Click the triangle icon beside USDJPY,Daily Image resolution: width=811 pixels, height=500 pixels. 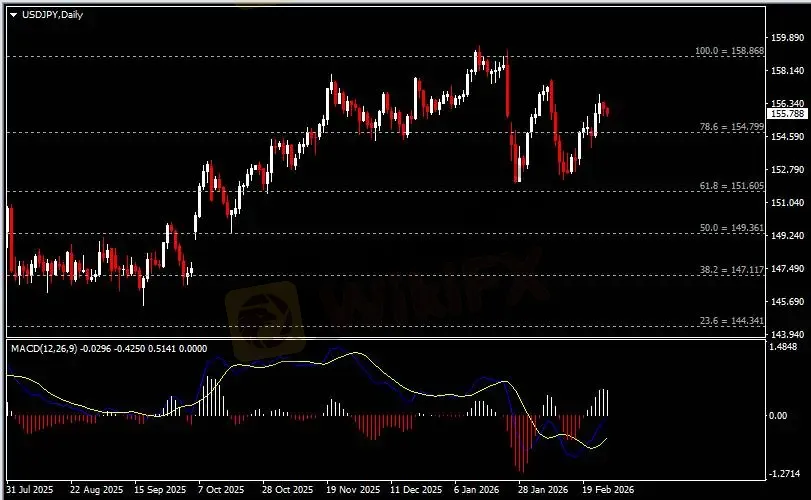(13, 12)
